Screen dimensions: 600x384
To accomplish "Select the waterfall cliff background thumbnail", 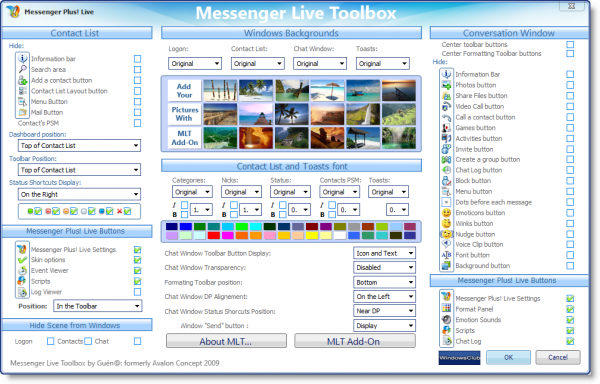I will [363, 114].
